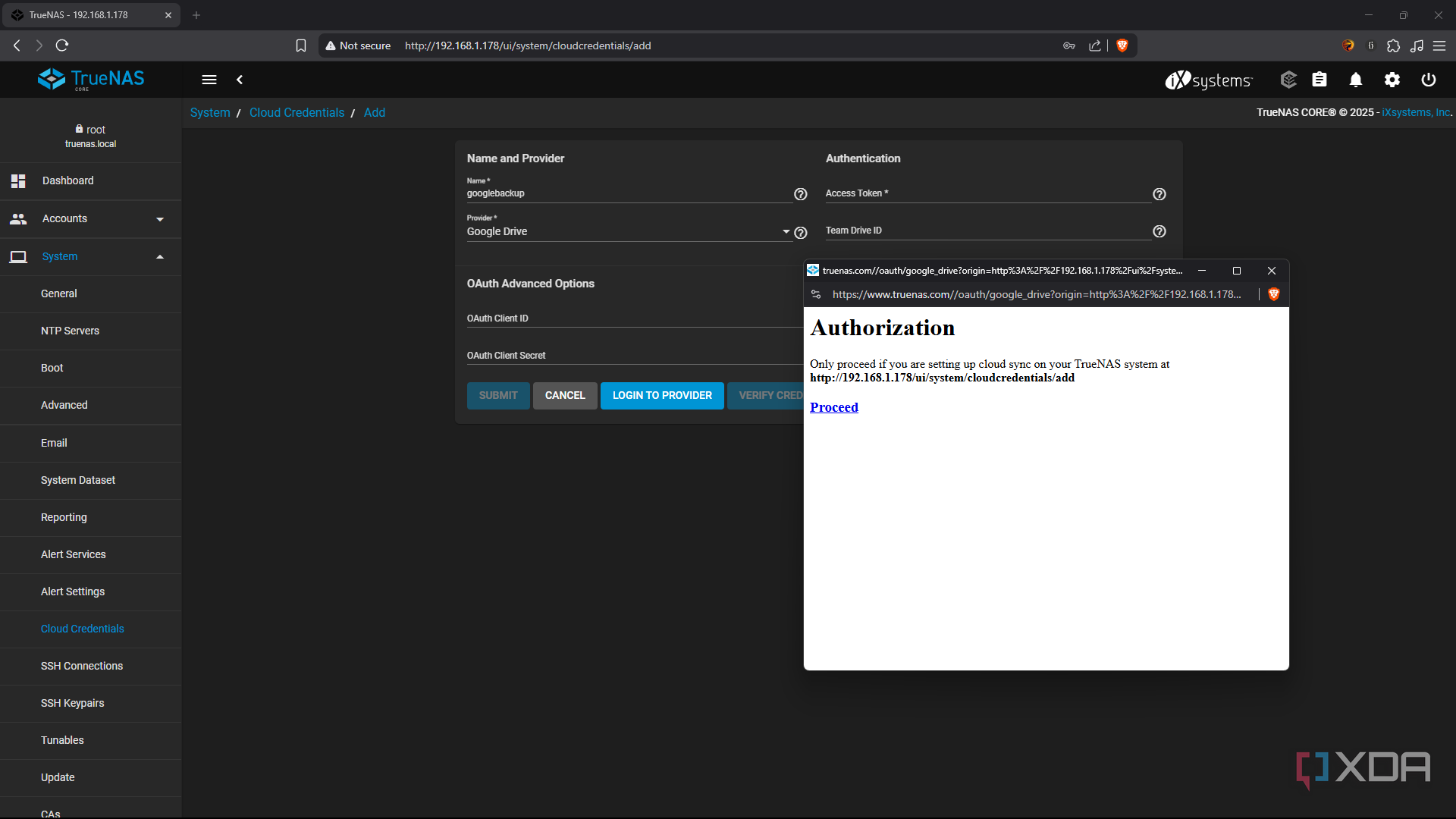The height and width of the screenshot is (819, 1456).
Task: Go back in browser history
Action: pyautogui.click(x=17, y=45)
